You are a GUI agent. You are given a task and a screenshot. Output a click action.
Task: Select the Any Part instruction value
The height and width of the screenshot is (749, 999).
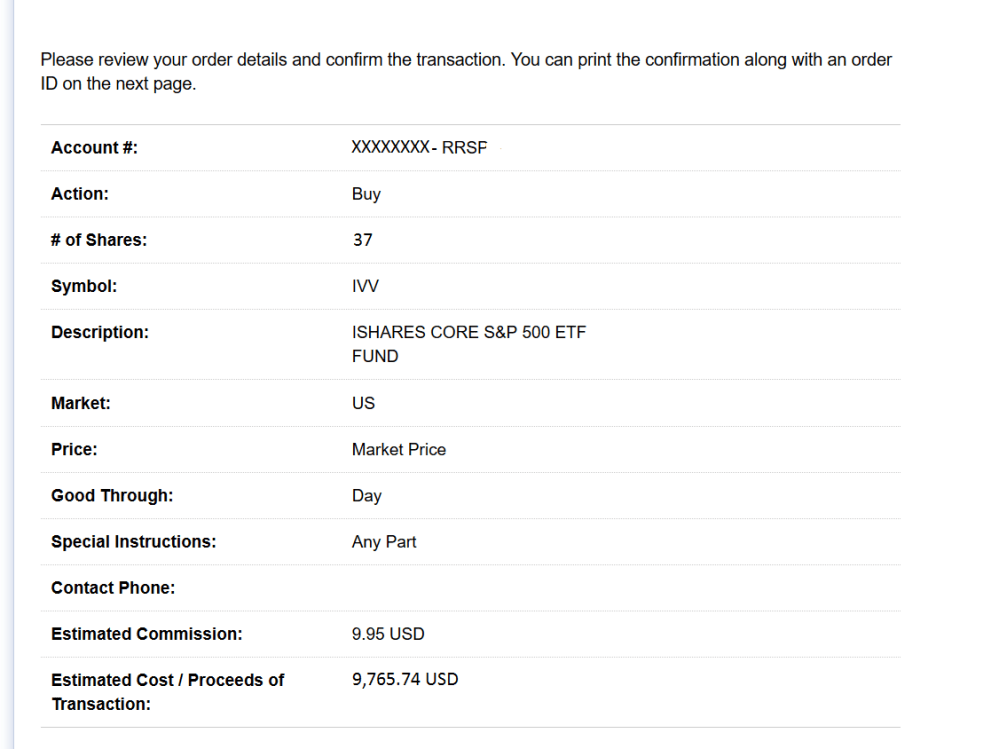(x=384, y=541)
